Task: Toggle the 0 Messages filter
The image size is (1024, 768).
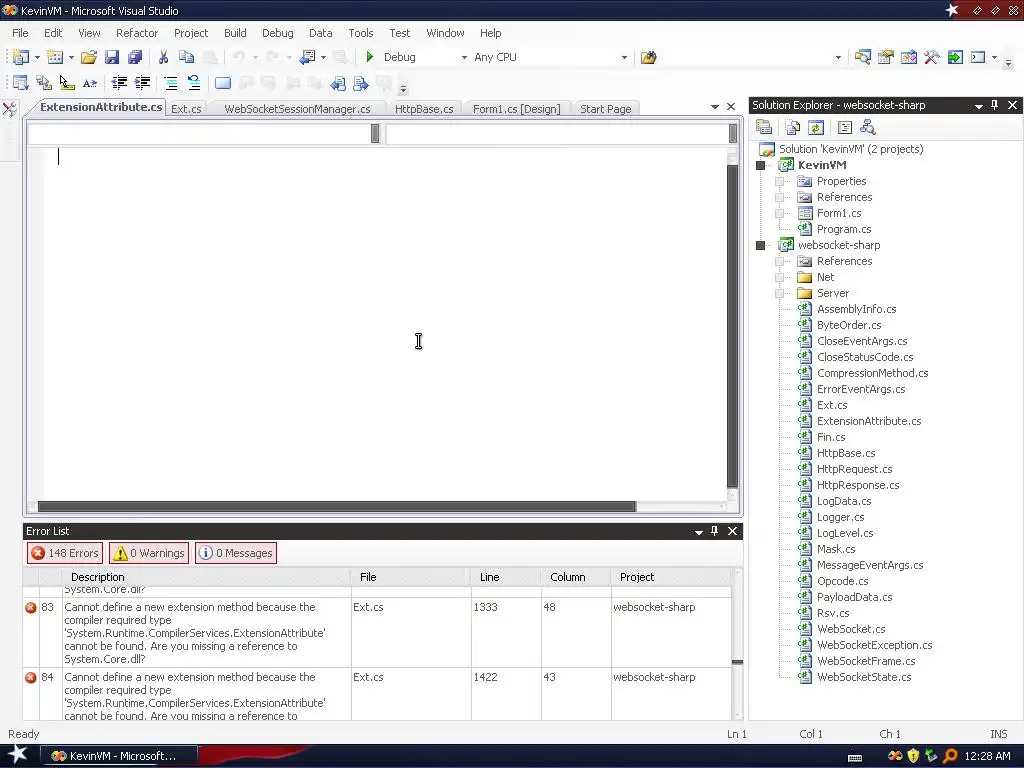Action: pos(236,553)
